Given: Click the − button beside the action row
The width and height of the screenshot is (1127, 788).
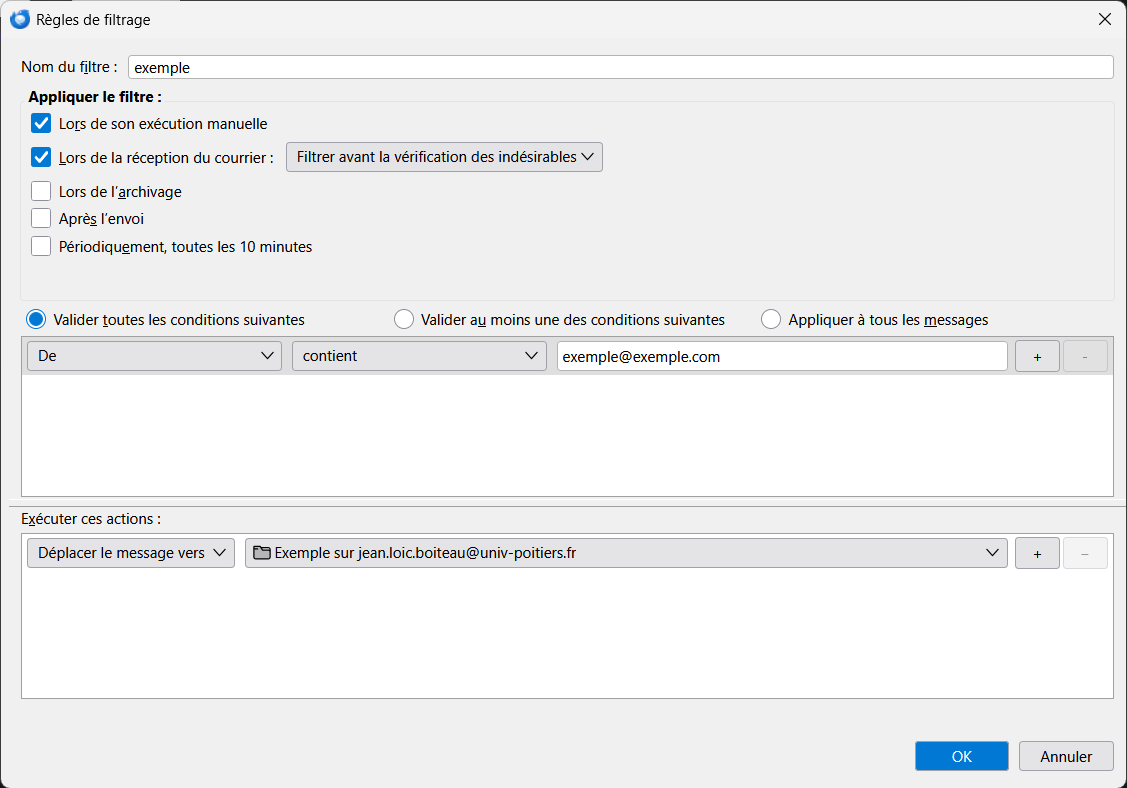Looking at the screenshot, I should (1085, 552).
